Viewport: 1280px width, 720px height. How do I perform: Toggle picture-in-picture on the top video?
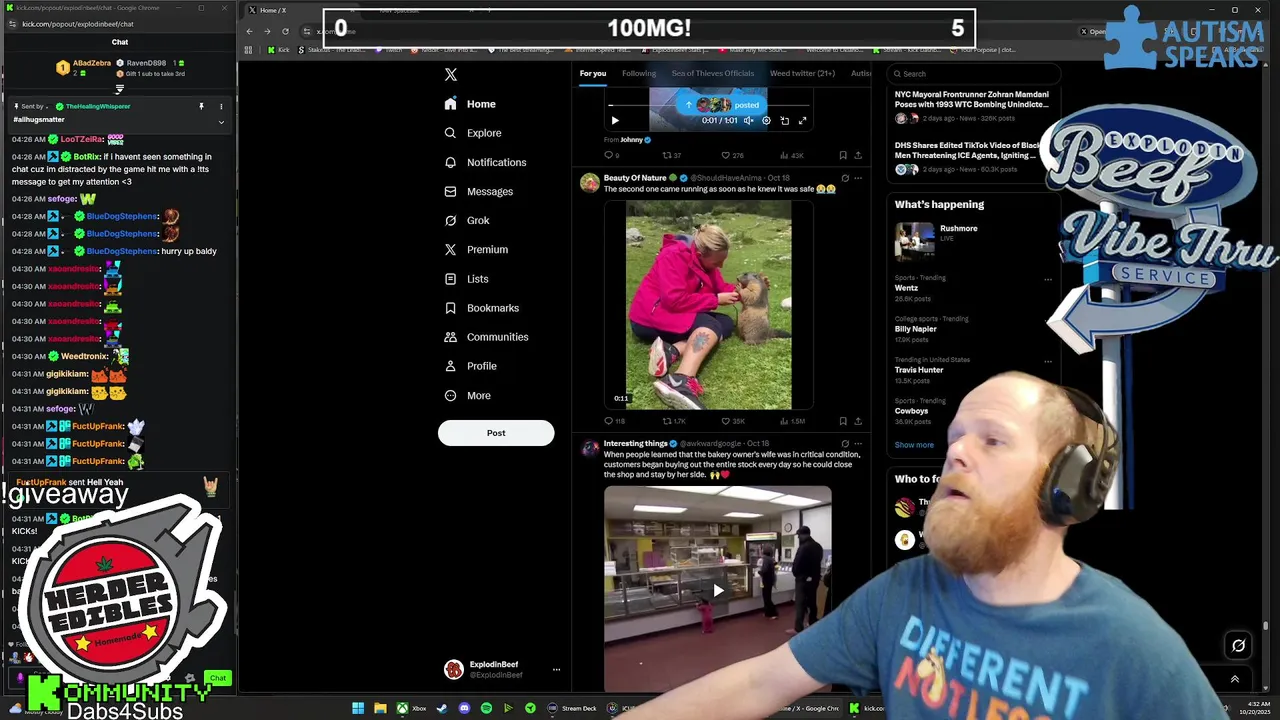[784, 120]
